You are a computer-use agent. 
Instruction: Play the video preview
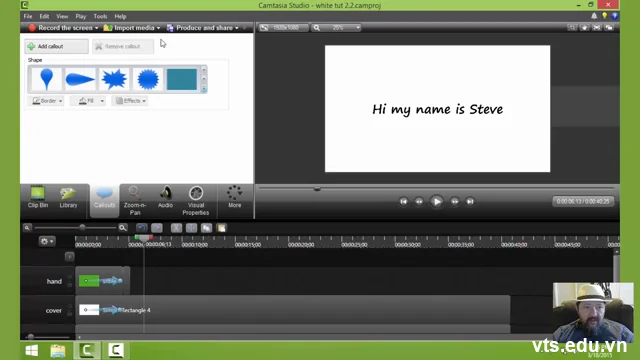[x=437, y=201]
